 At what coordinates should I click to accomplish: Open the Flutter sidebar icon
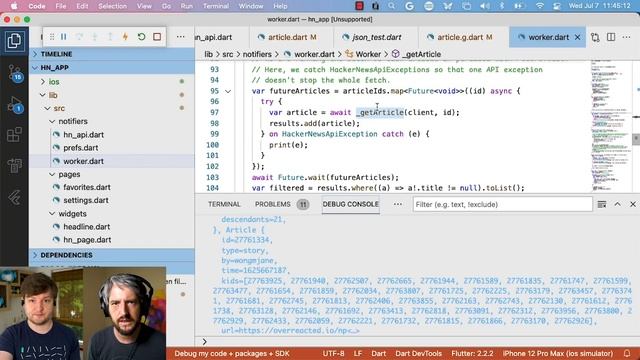click(x=14, y=197)
